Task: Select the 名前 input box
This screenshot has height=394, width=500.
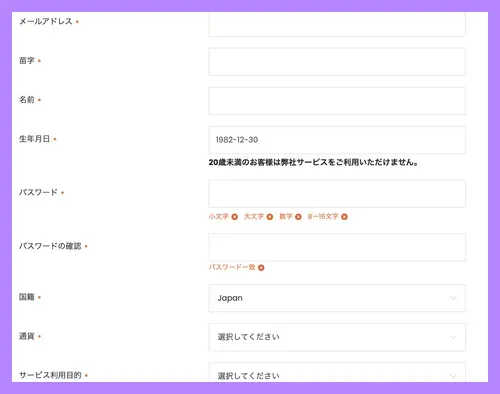Action: point(337,101)
